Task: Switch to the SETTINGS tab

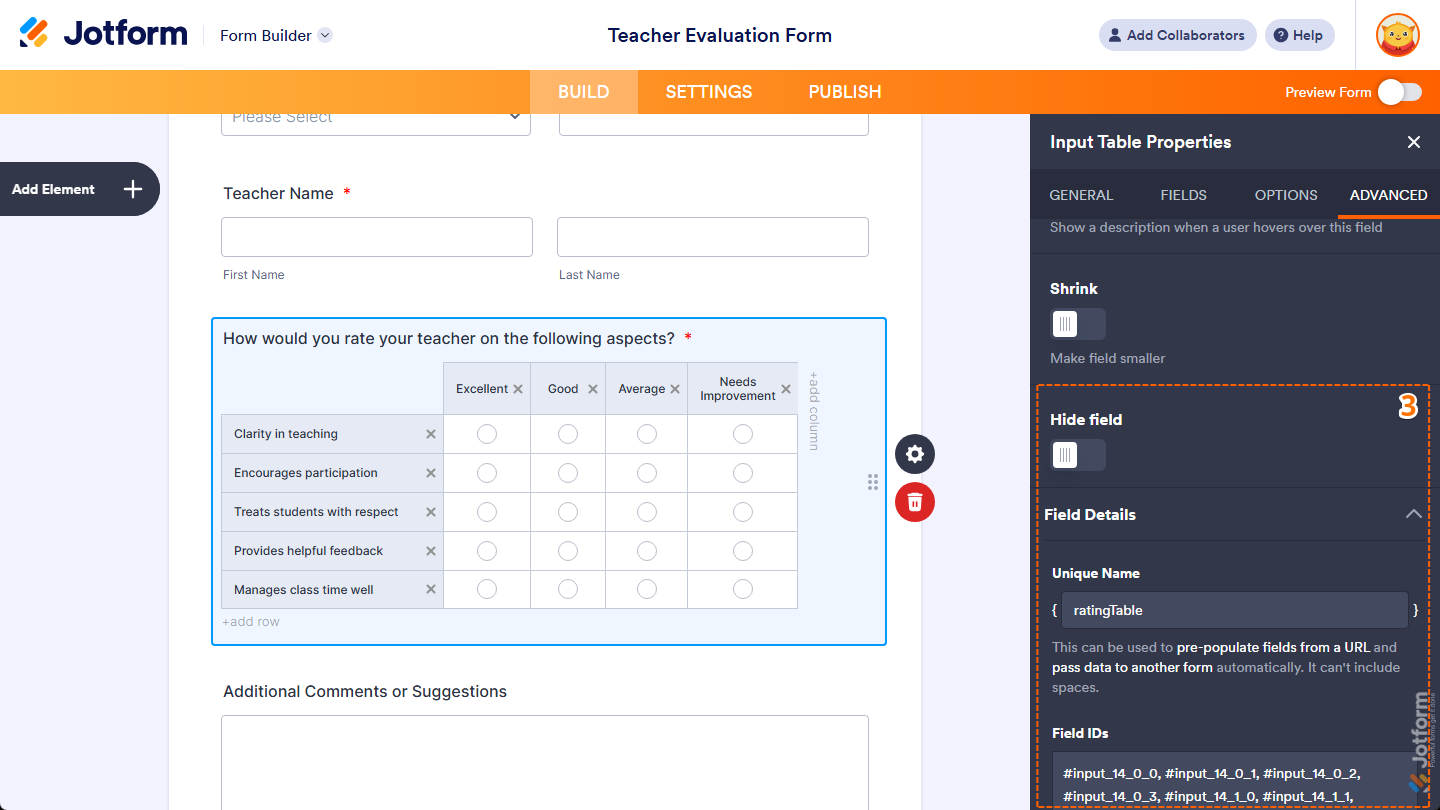Action: pos(709,92)
